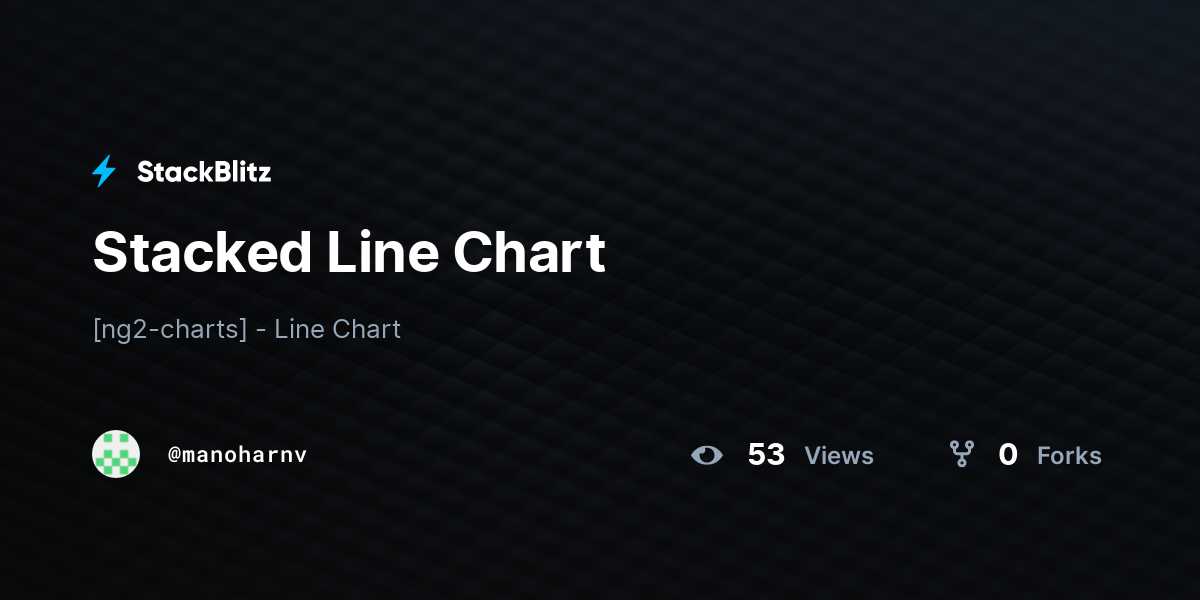The image size is (1200, 600).
Task: Click the eye views icon
Action: [x=707, y=455]
